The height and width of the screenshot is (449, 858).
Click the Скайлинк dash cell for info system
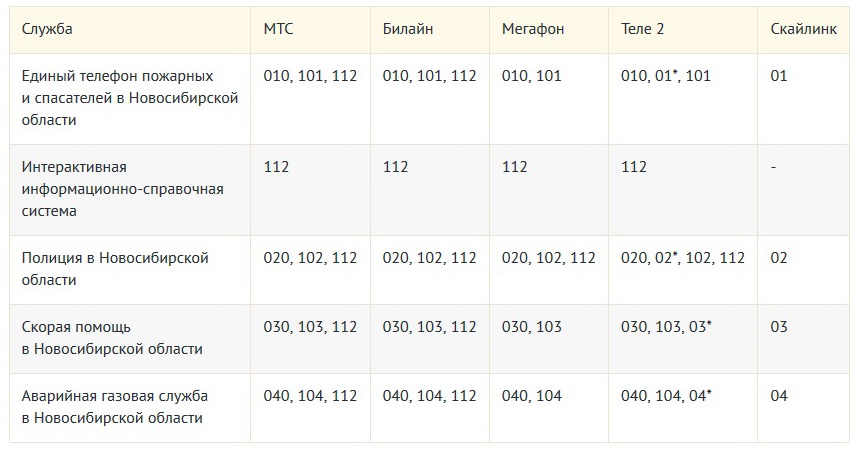point(773,167)
